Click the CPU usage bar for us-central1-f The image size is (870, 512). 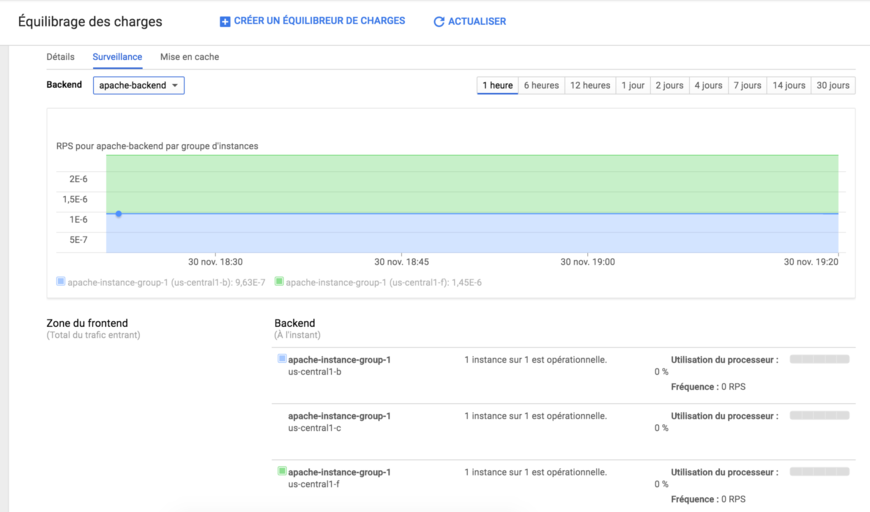click(x=820, y=472)
